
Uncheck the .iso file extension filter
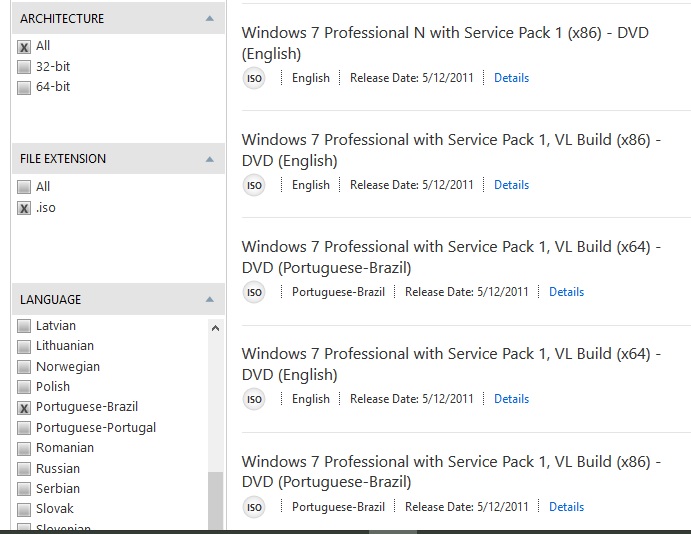(x=24, y=208)
